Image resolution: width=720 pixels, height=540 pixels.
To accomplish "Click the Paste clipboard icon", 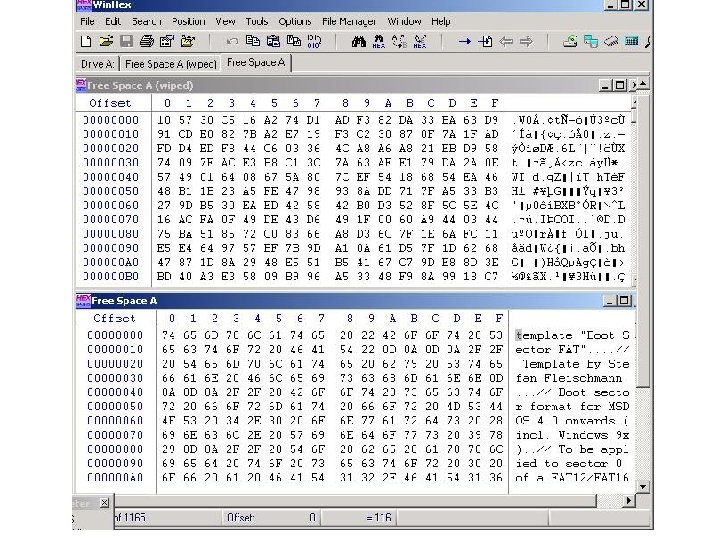I will coord(273,41).
